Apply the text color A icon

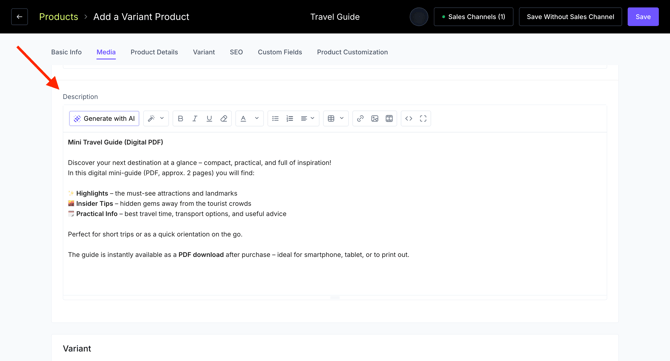click(x=243, y=118)
